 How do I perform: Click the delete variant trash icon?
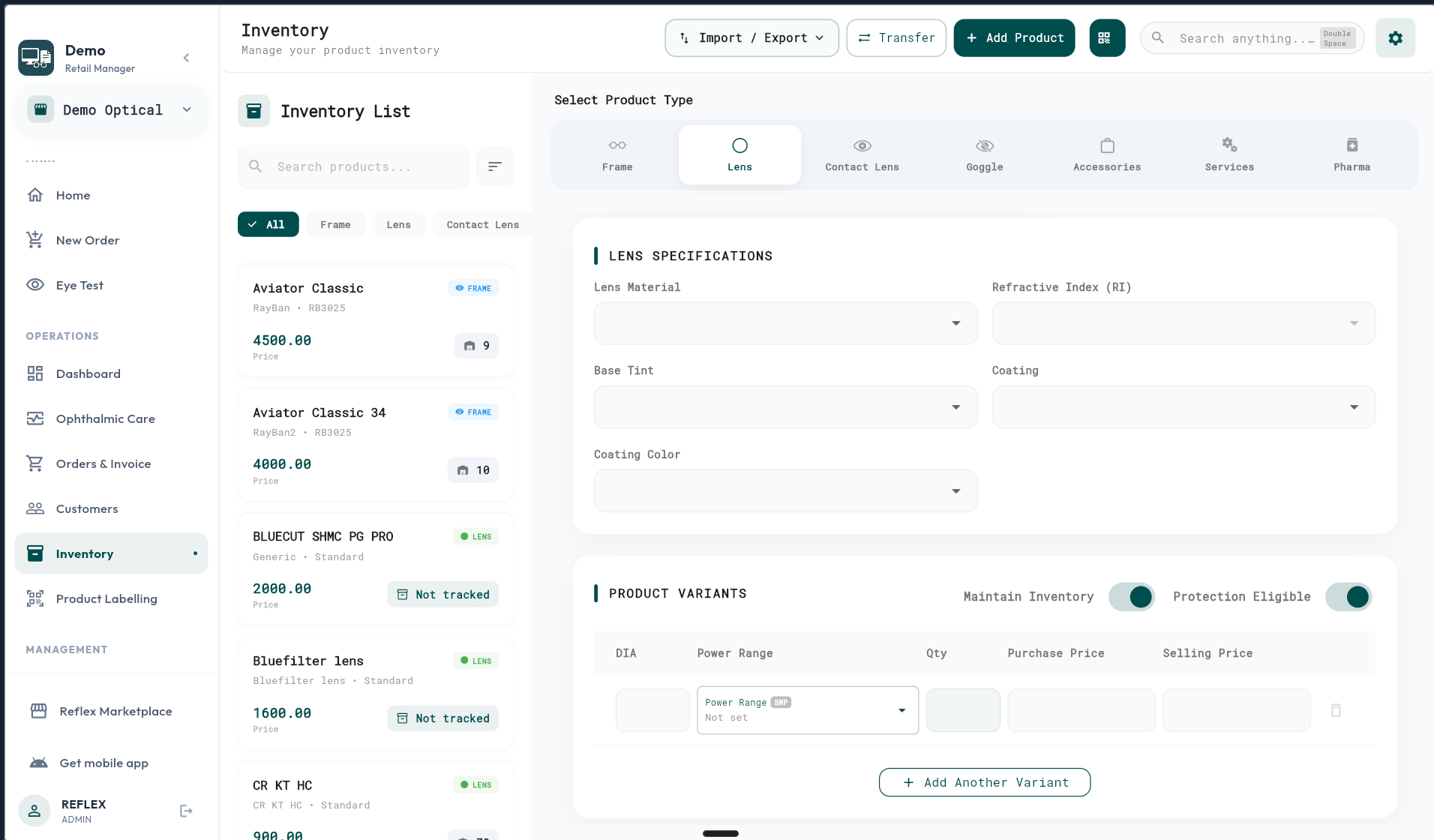(1336, 710)
